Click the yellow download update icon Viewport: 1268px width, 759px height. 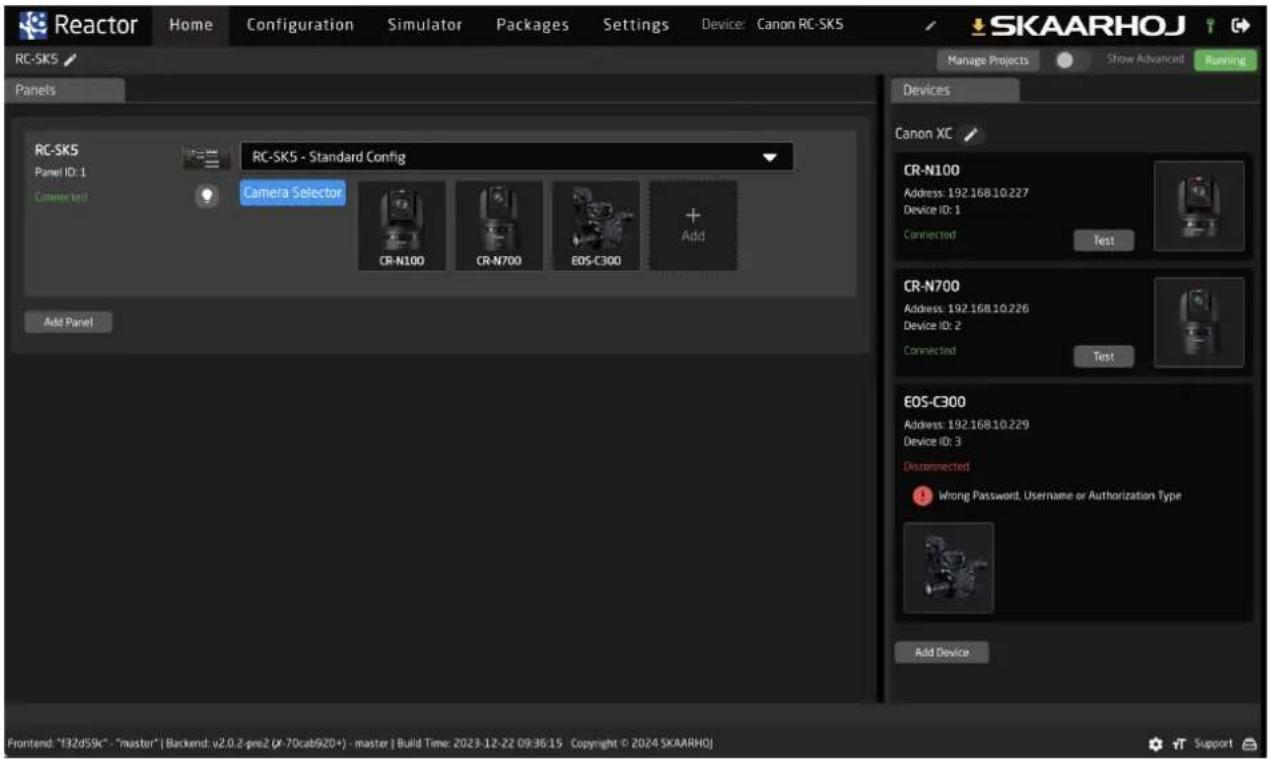(x=979, y=25)
